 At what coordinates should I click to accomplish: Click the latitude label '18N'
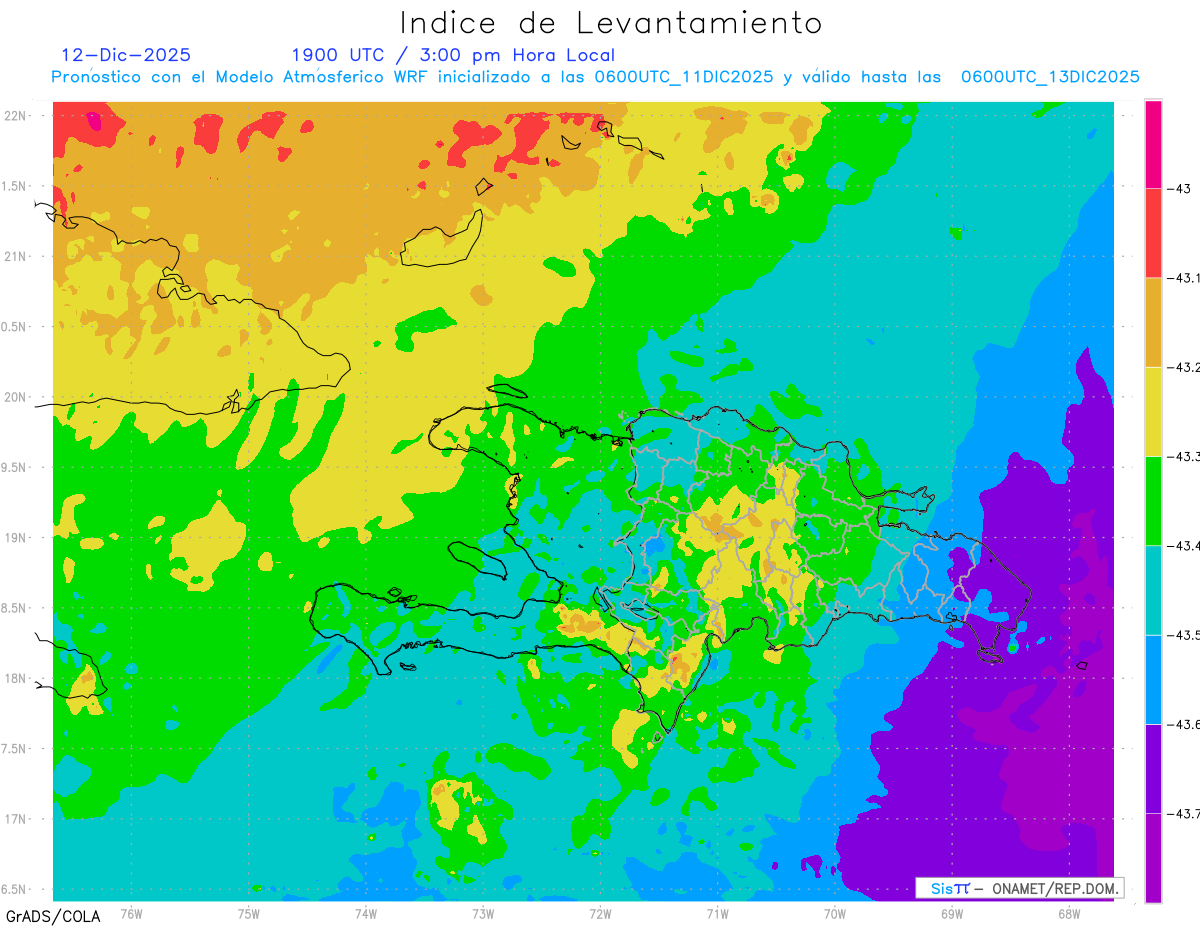tap(15, 678)
